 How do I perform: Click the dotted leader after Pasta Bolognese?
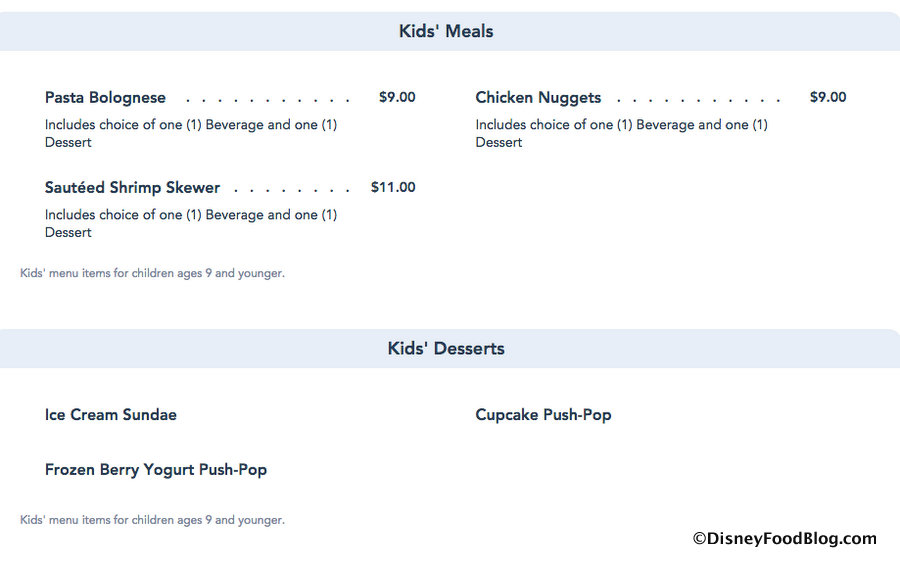[x=268, y=100]
